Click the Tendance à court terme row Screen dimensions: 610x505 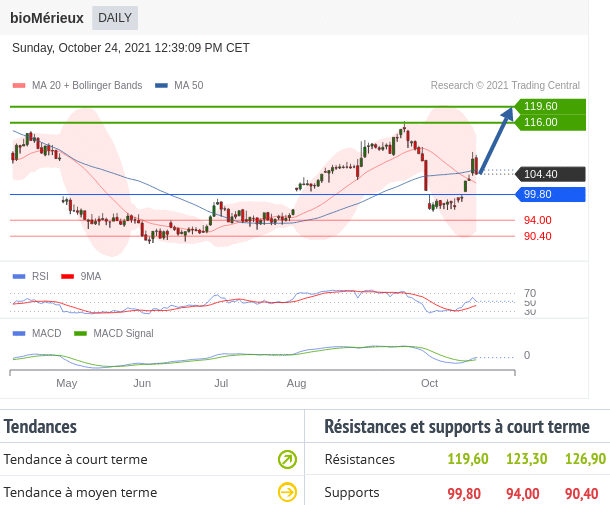[x=152, y=459]
